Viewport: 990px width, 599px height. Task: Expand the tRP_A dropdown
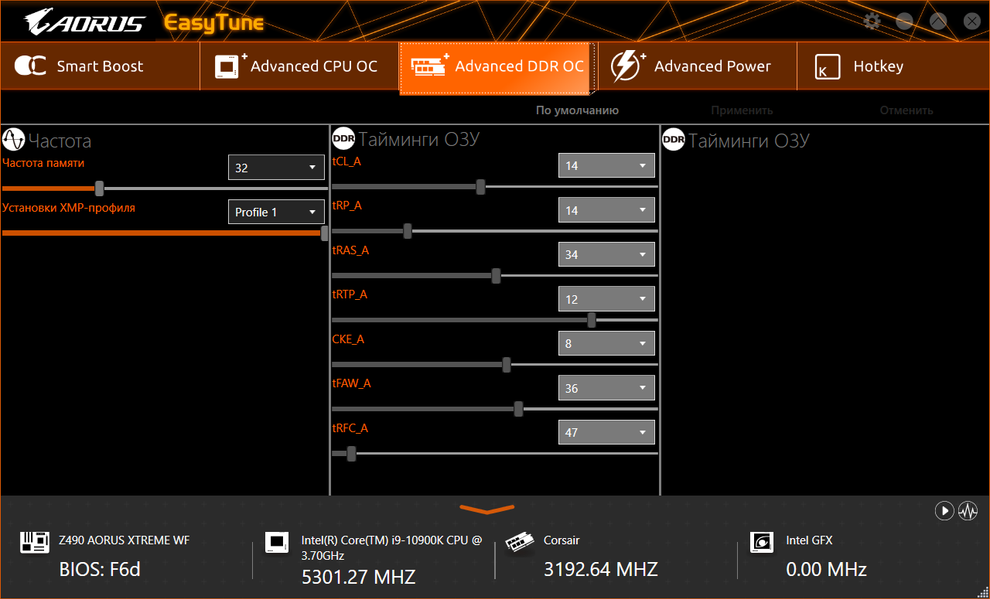[x=606, y=210]
